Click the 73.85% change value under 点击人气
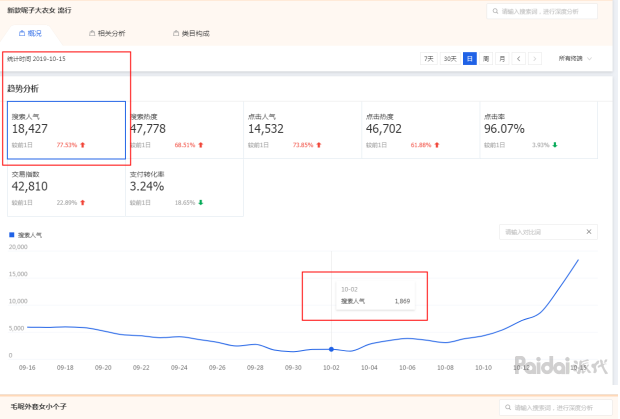The height and width of the screenshot is (419, 620). pyautogui.click(x=303, y=145)
